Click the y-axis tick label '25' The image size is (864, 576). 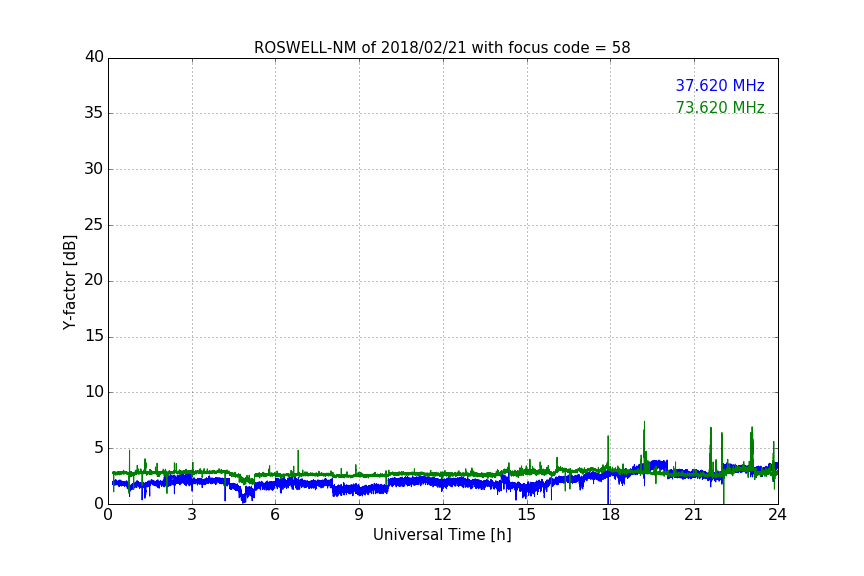click(94, 224)
